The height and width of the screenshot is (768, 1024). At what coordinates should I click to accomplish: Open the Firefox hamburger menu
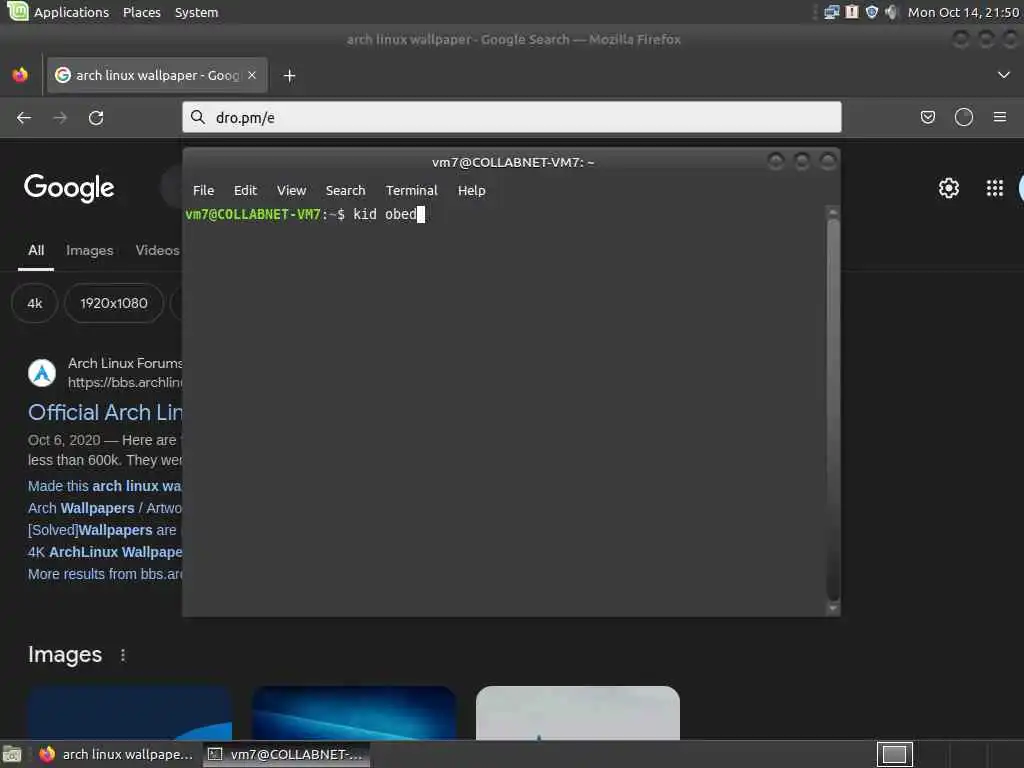999,117
